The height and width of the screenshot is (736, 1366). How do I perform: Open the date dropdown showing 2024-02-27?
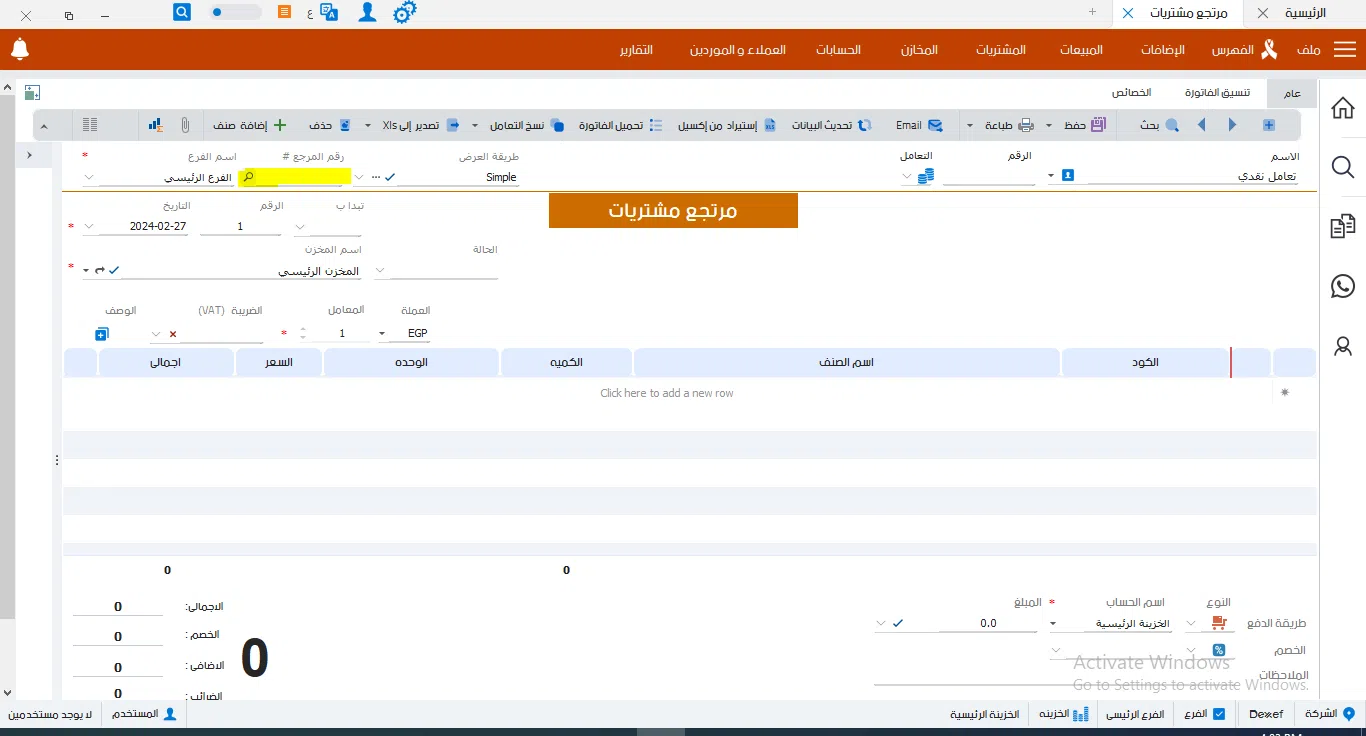(89, 227)
